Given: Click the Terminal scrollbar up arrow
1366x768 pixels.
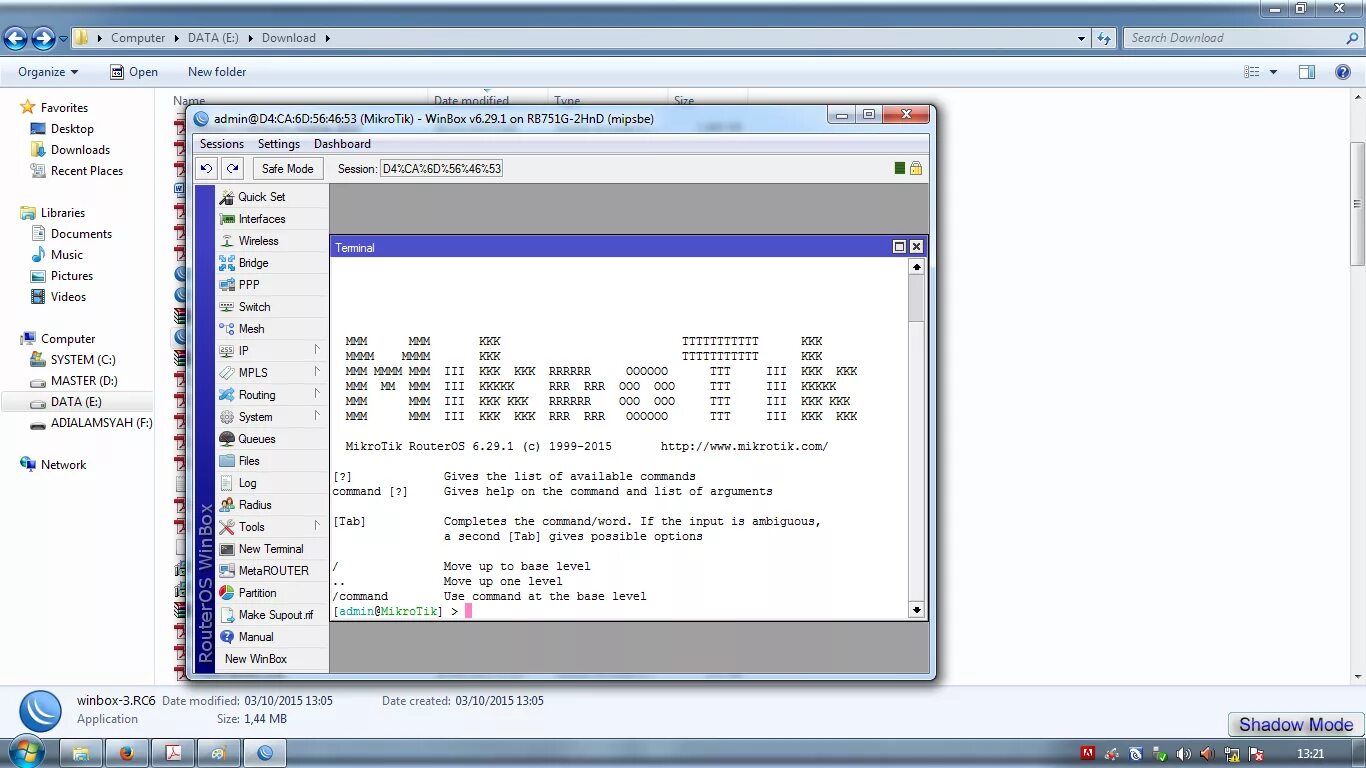Looking at the screenshot, I should pos(916,267).
